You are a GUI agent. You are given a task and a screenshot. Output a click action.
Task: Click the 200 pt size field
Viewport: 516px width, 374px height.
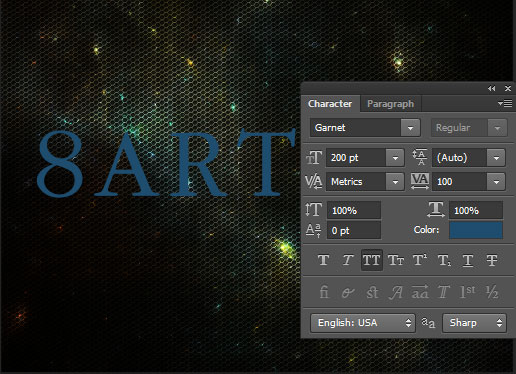click(x=356, y=157)
